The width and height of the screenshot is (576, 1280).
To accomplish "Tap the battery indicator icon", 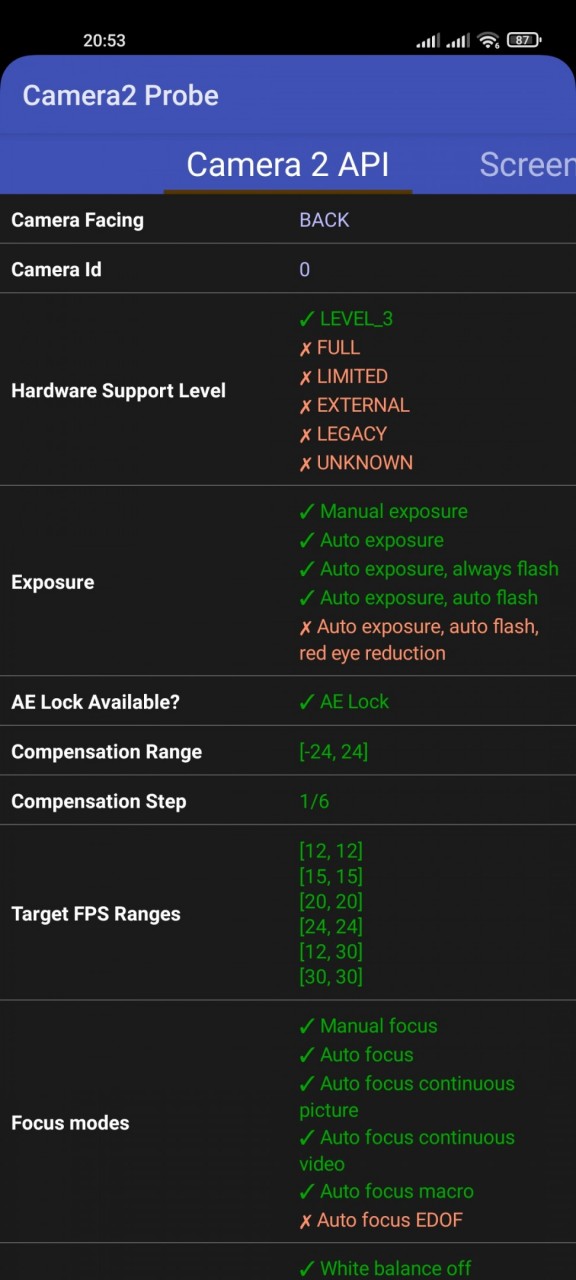I will pyautogui.click(x=522, y=40).
